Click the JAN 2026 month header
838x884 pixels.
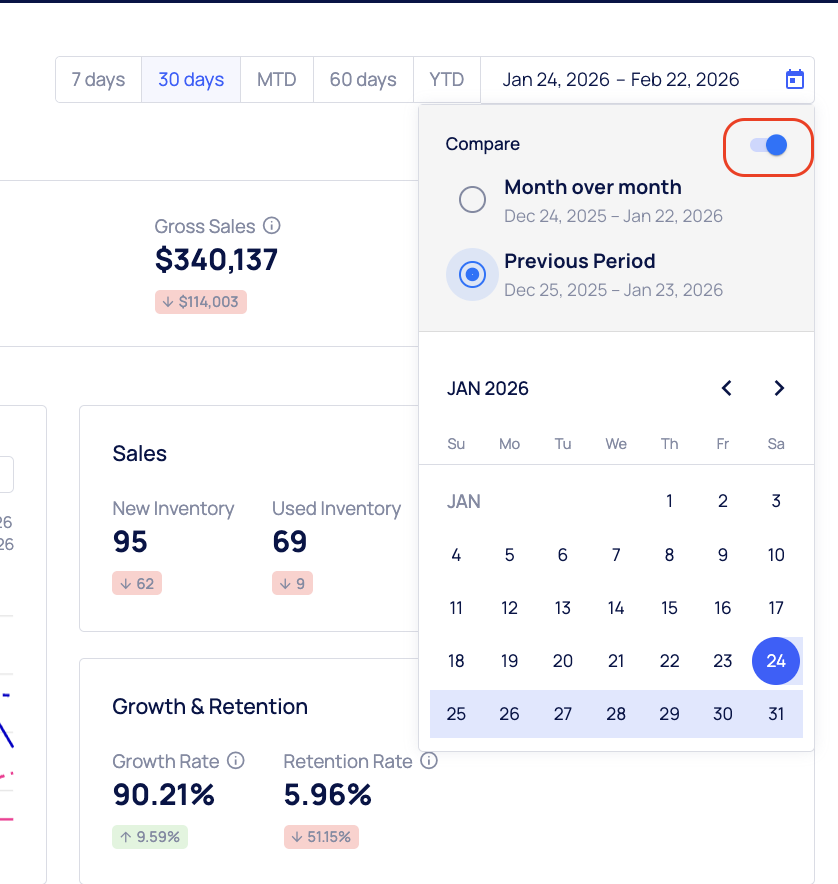tap(488, 388)
